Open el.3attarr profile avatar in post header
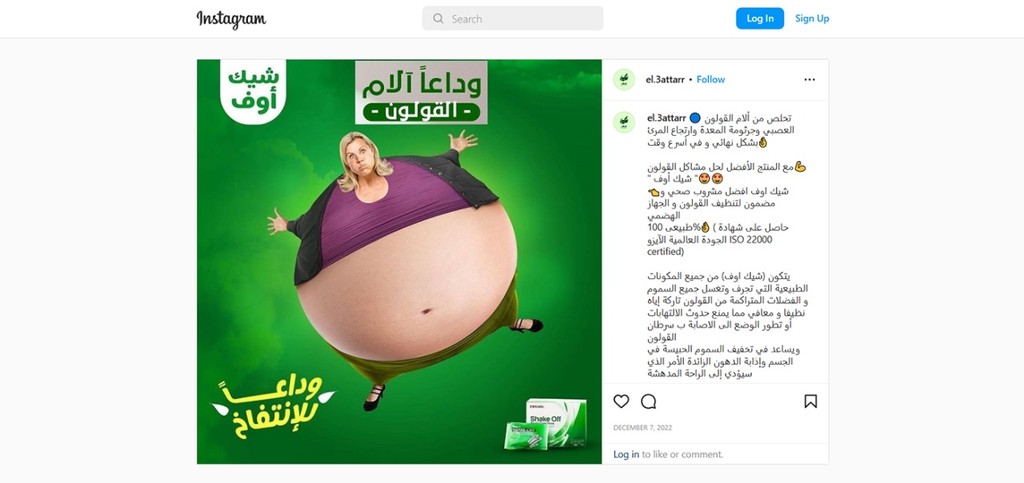The height and width of the screenshot is (483, 1024). point(624,80)
